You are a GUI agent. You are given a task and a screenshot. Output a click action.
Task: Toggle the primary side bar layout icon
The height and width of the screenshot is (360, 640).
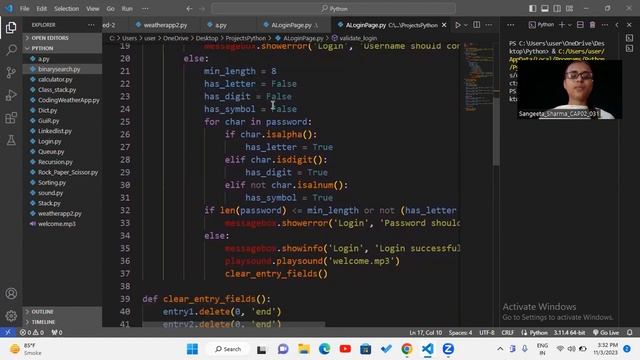532,8
